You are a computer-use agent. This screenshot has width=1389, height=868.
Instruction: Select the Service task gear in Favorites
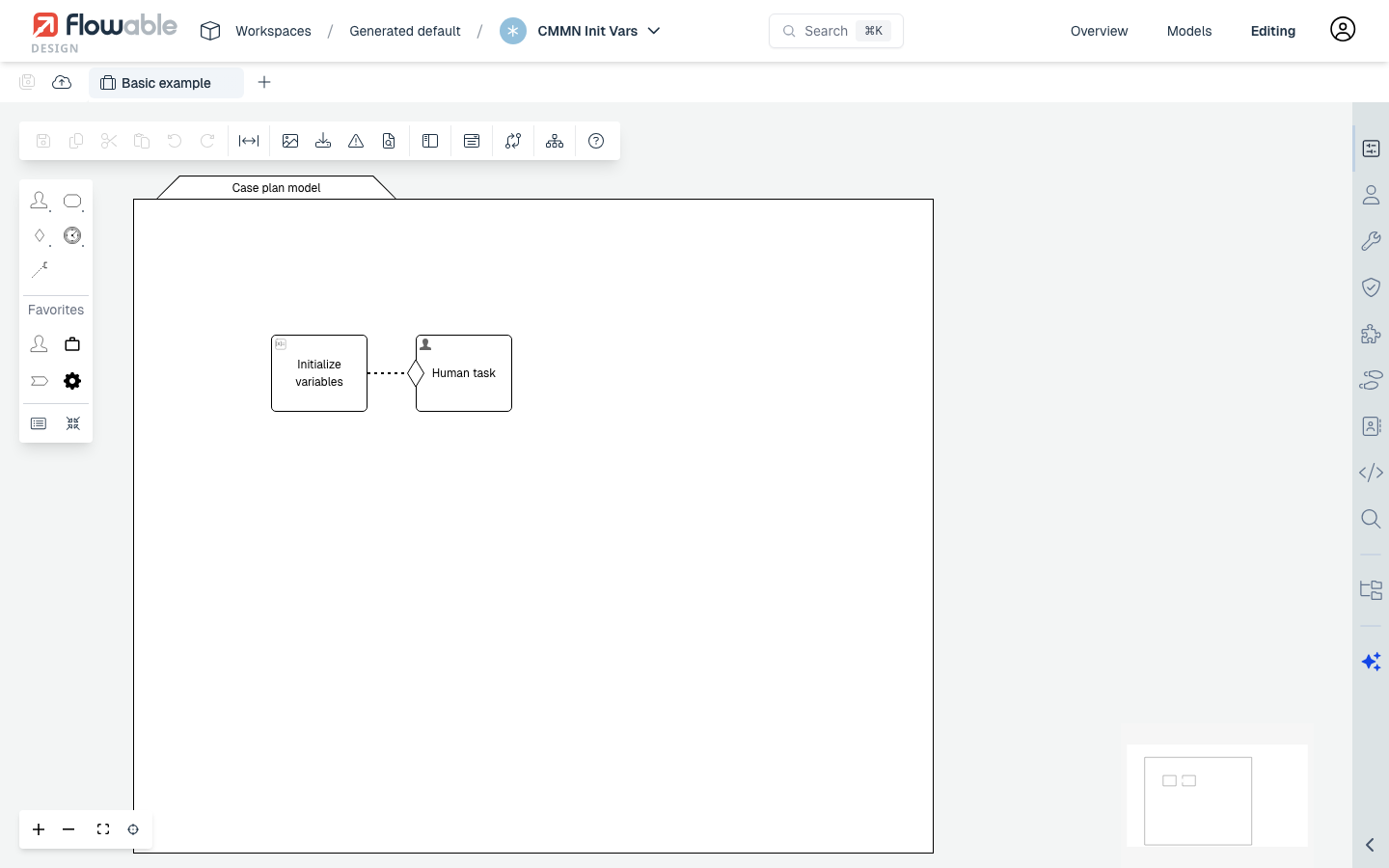[x=72, y=380]
